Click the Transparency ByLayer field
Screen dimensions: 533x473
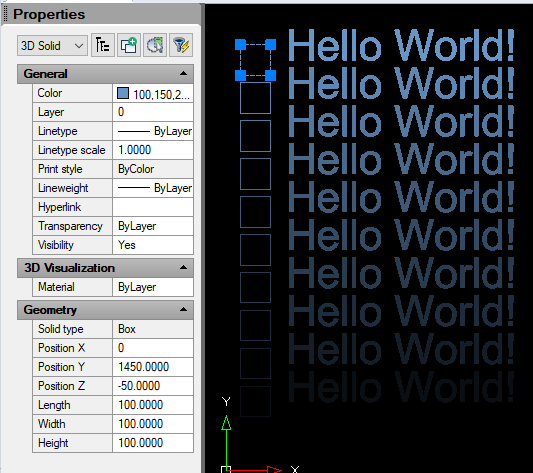click(153, 226)
